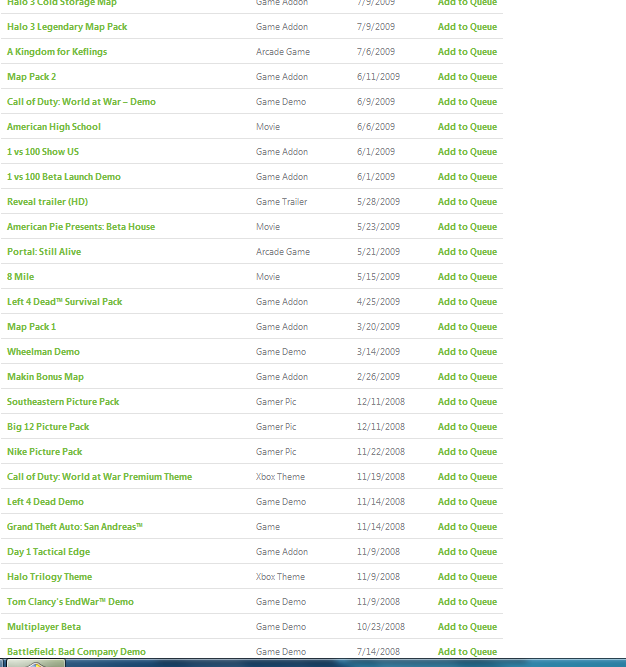
Task: Select Arcade Game type in Portal row
Action: tap(283, 252)
